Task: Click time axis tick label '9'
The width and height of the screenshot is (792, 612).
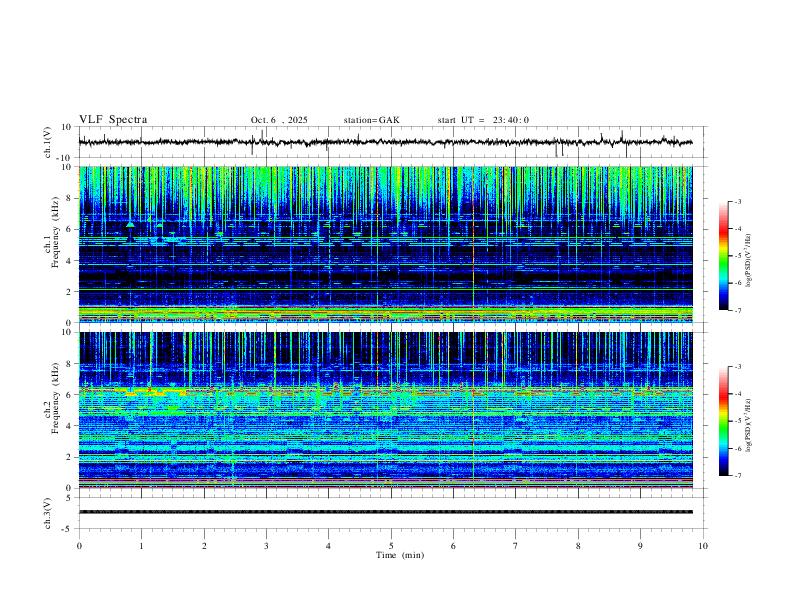Action: click(x=640, y=546)
